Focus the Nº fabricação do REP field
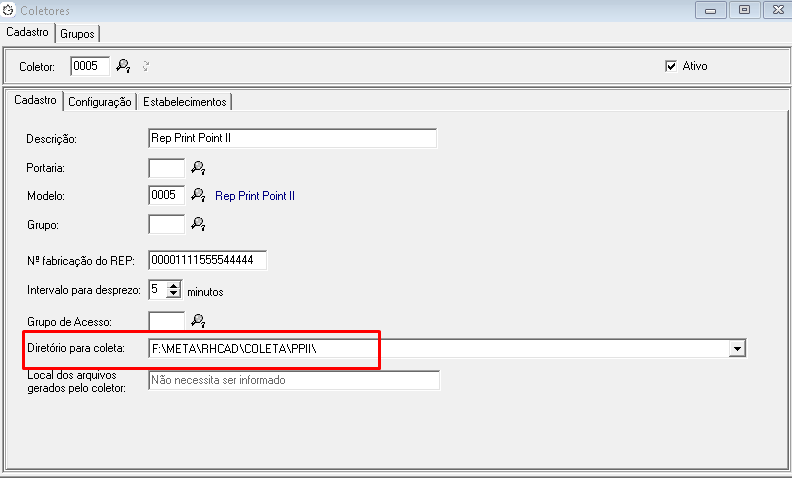 [207, 260]
